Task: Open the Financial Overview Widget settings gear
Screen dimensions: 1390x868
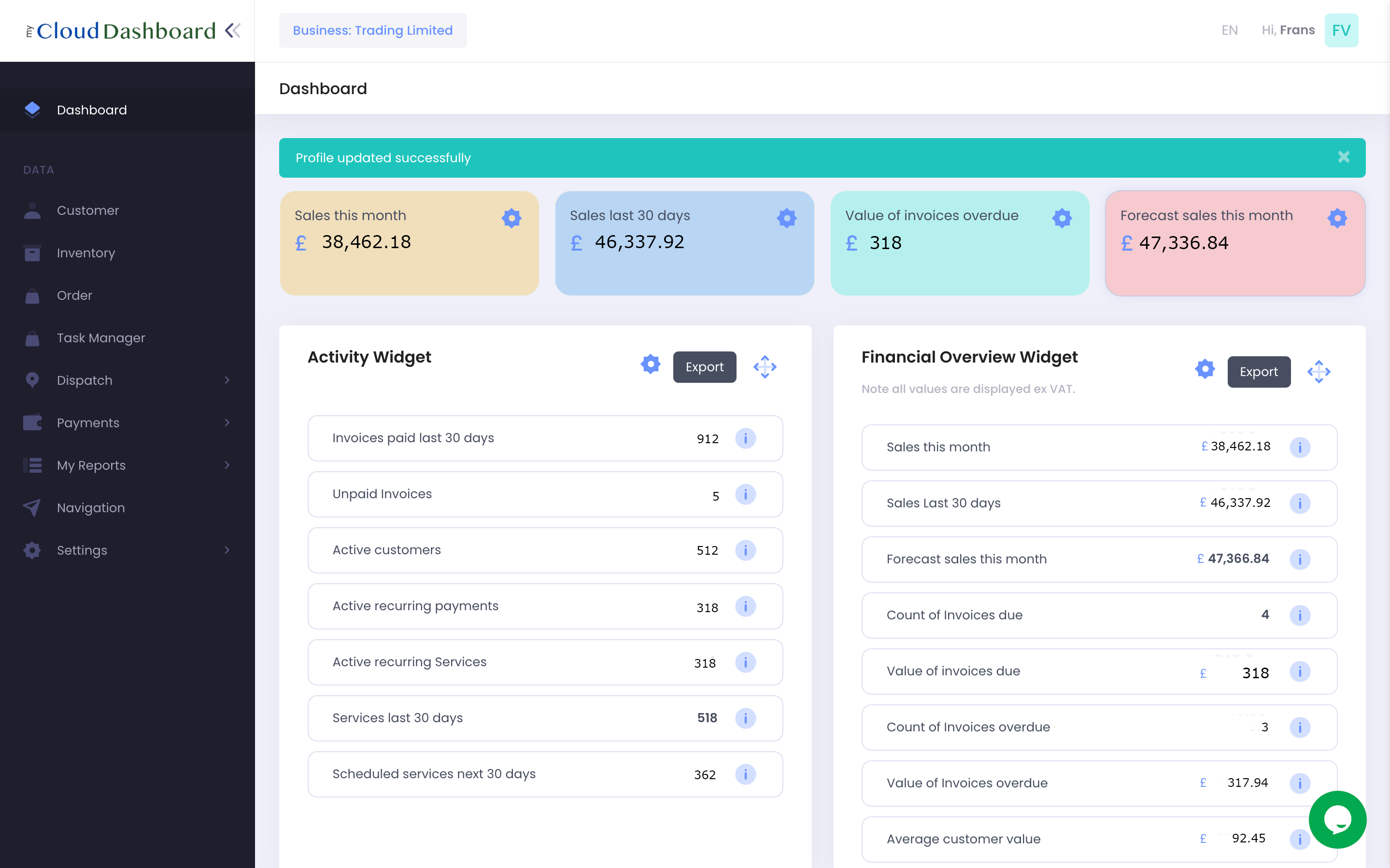Action: pos(1205,369)
